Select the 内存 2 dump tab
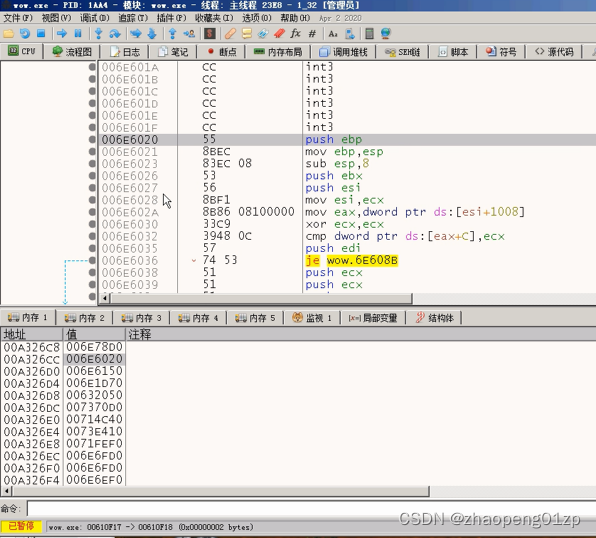This screenshot has width=596, height=538. 84,317
